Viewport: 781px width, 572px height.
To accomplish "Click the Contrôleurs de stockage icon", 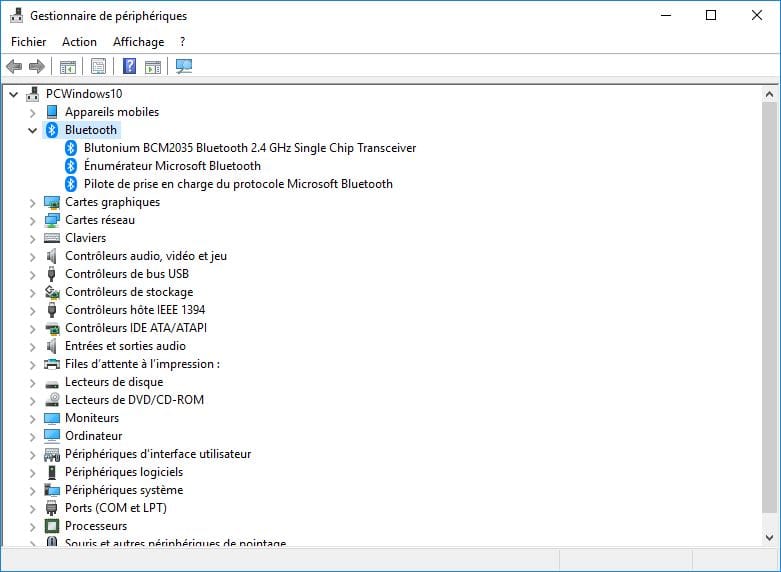I will click(x=52, y=292).
